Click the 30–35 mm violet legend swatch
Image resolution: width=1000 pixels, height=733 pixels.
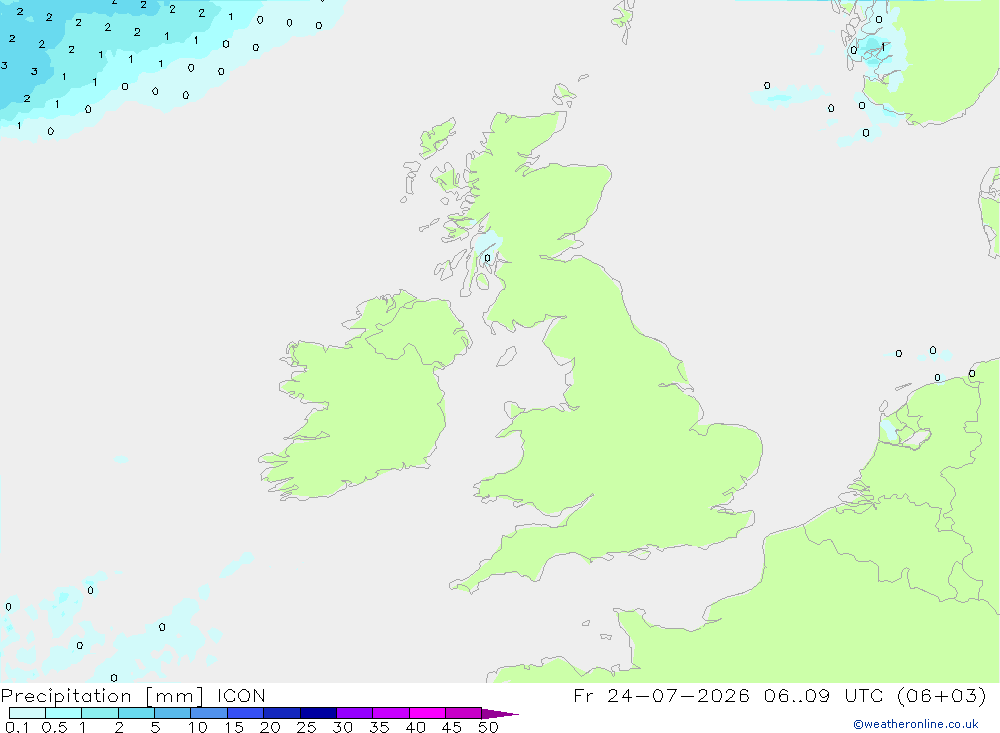354,713
